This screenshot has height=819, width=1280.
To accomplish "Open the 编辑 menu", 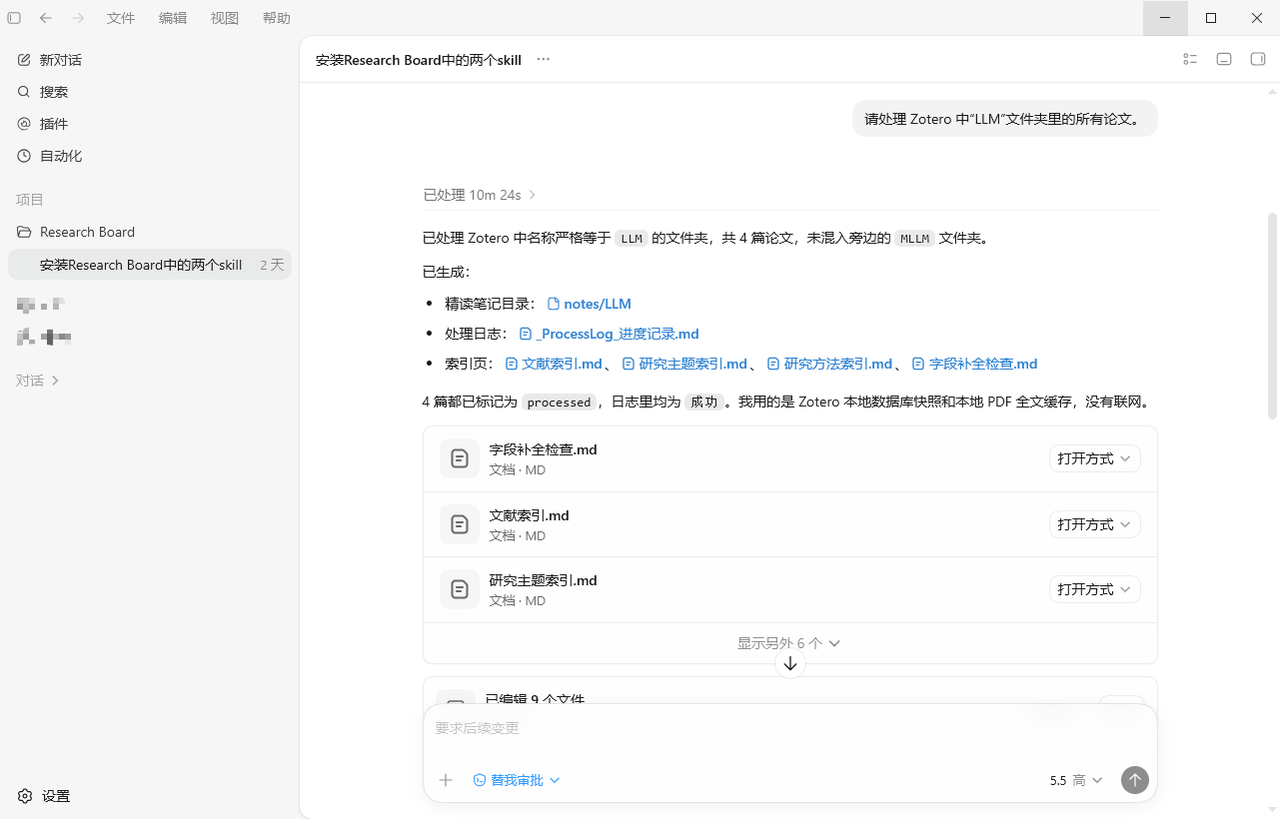I will pos(173,18).
